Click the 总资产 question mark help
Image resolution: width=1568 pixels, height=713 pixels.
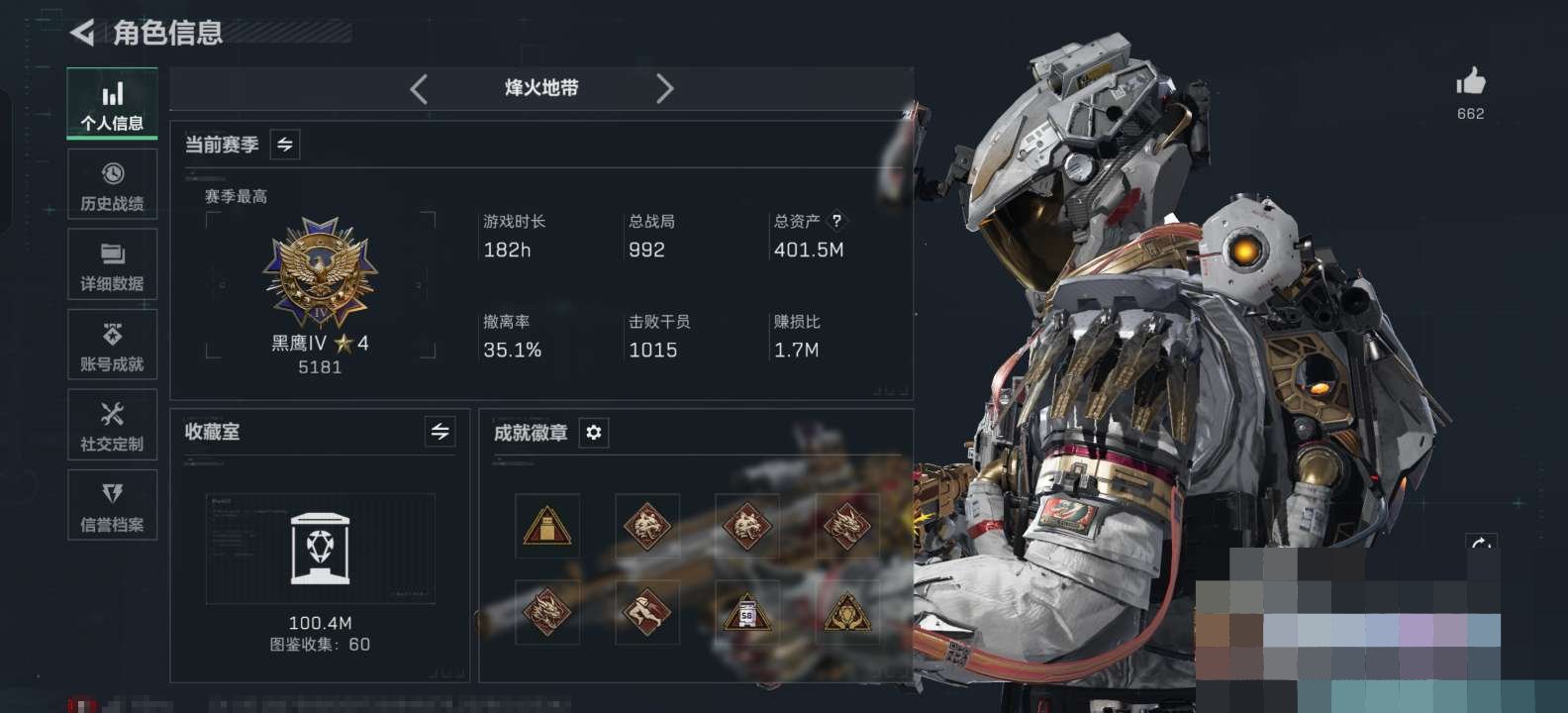point(836,221)
